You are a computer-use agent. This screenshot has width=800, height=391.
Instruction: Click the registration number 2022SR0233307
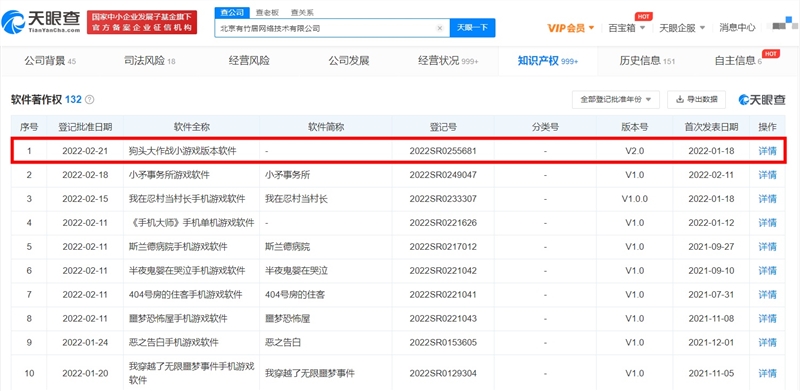[x=443, y=199]
